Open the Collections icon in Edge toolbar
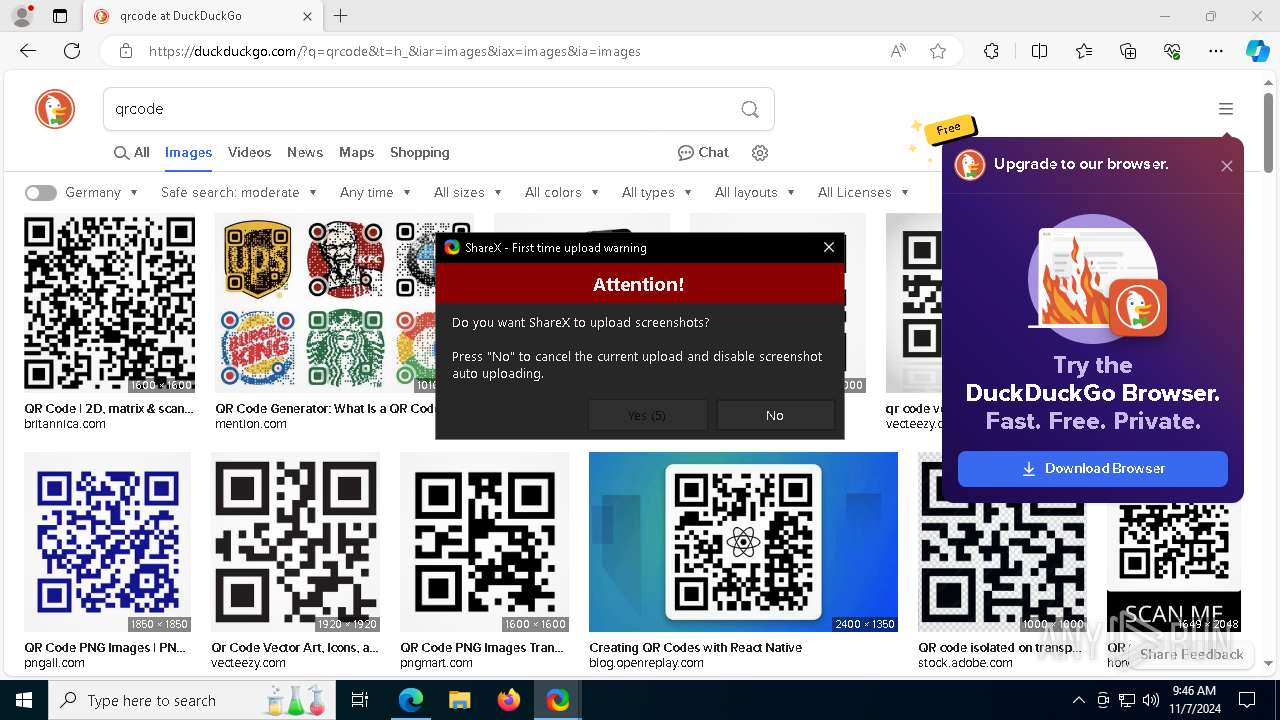This screenshot has height=720, width=1280. point(1128,51)
